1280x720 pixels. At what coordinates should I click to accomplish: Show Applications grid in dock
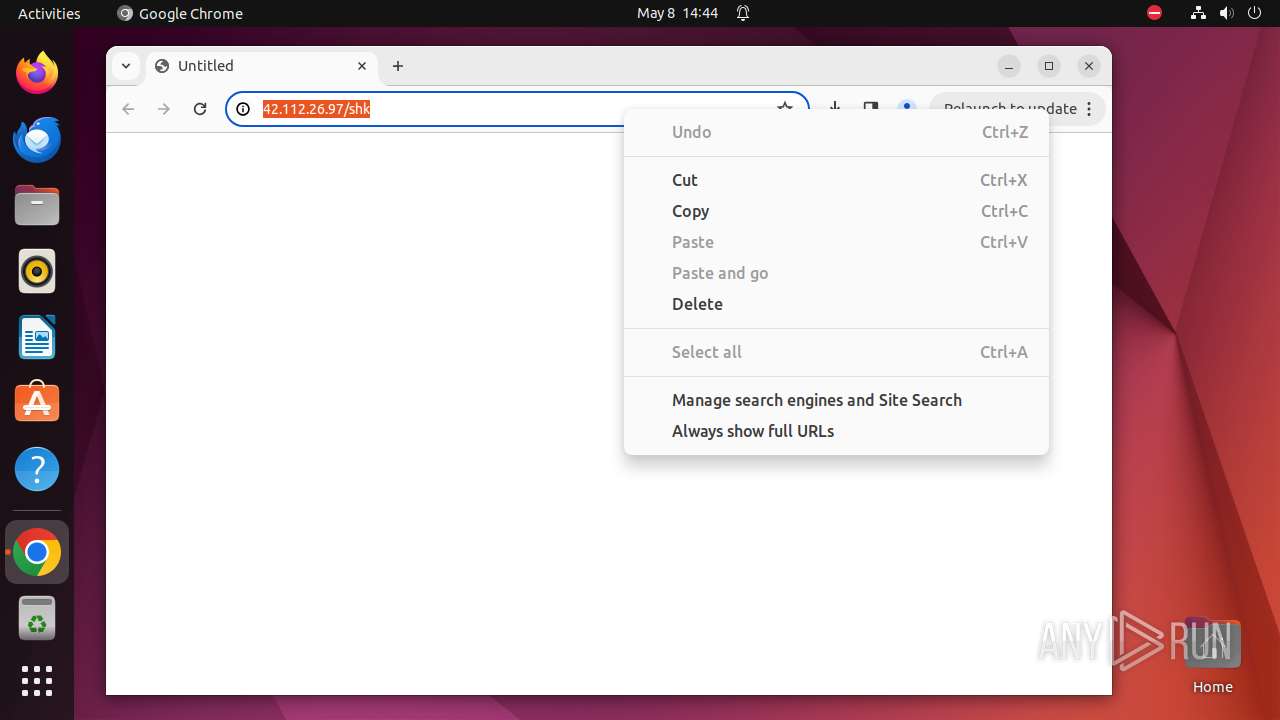click(x=37, y=681)
